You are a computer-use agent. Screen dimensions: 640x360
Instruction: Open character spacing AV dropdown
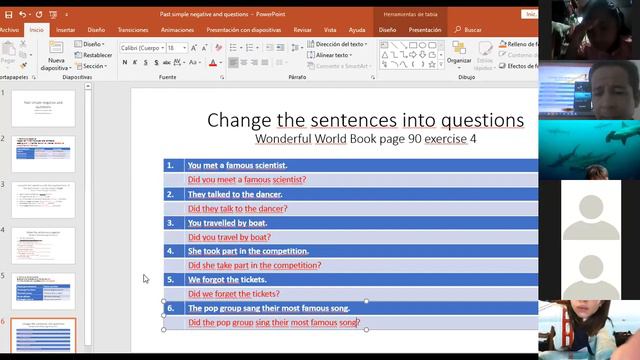pos(179,62)
